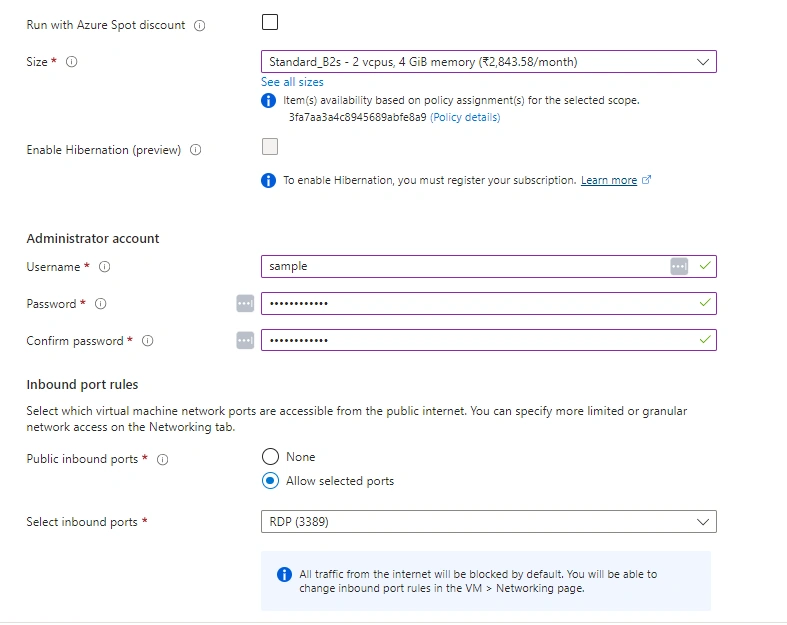Click info icon next to Username label
This screenshot has width=787, height=625.
click(104, 267)
